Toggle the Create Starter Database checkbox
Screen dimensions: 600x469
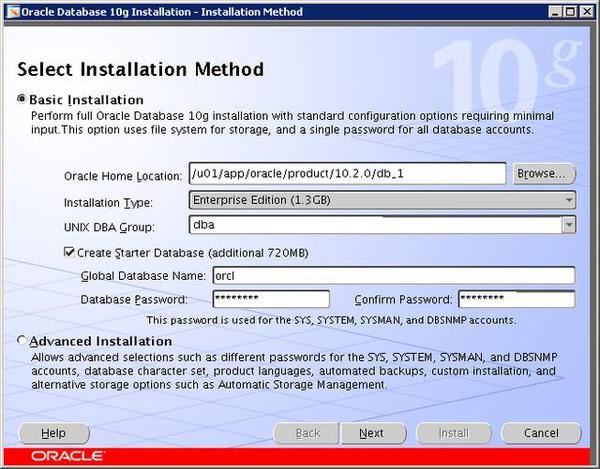click(69, 252)
